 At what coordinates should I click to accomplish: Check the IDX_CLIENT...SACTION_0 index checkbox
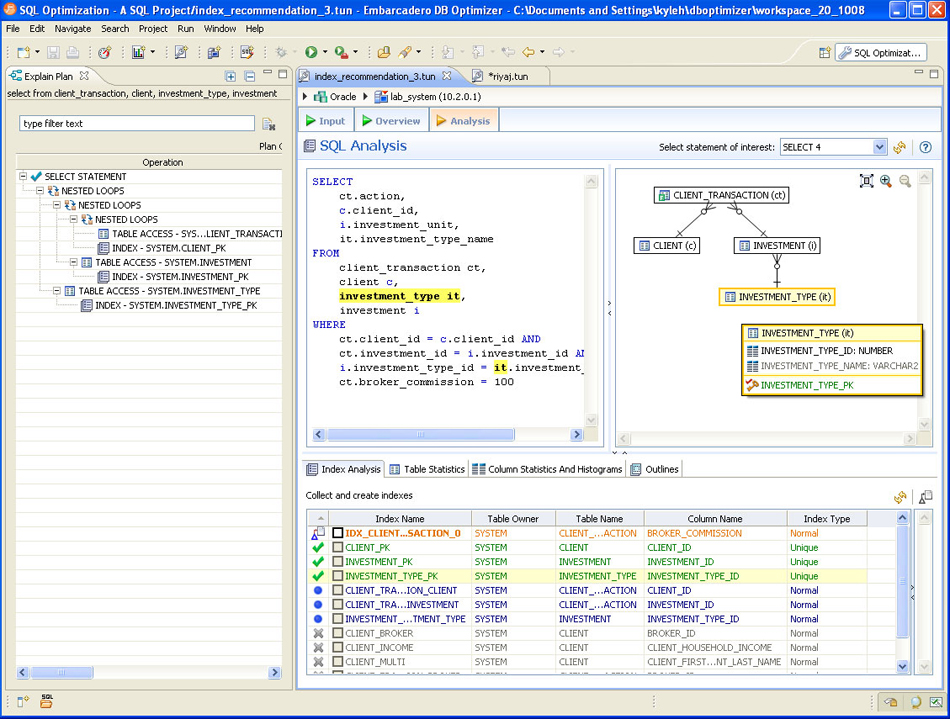pos(338,534)
